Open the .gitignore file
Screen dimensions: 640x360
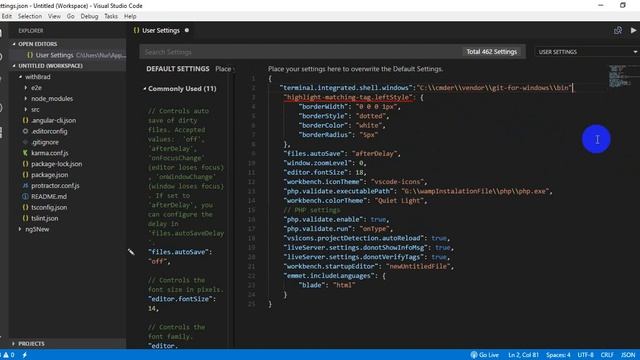45,142
